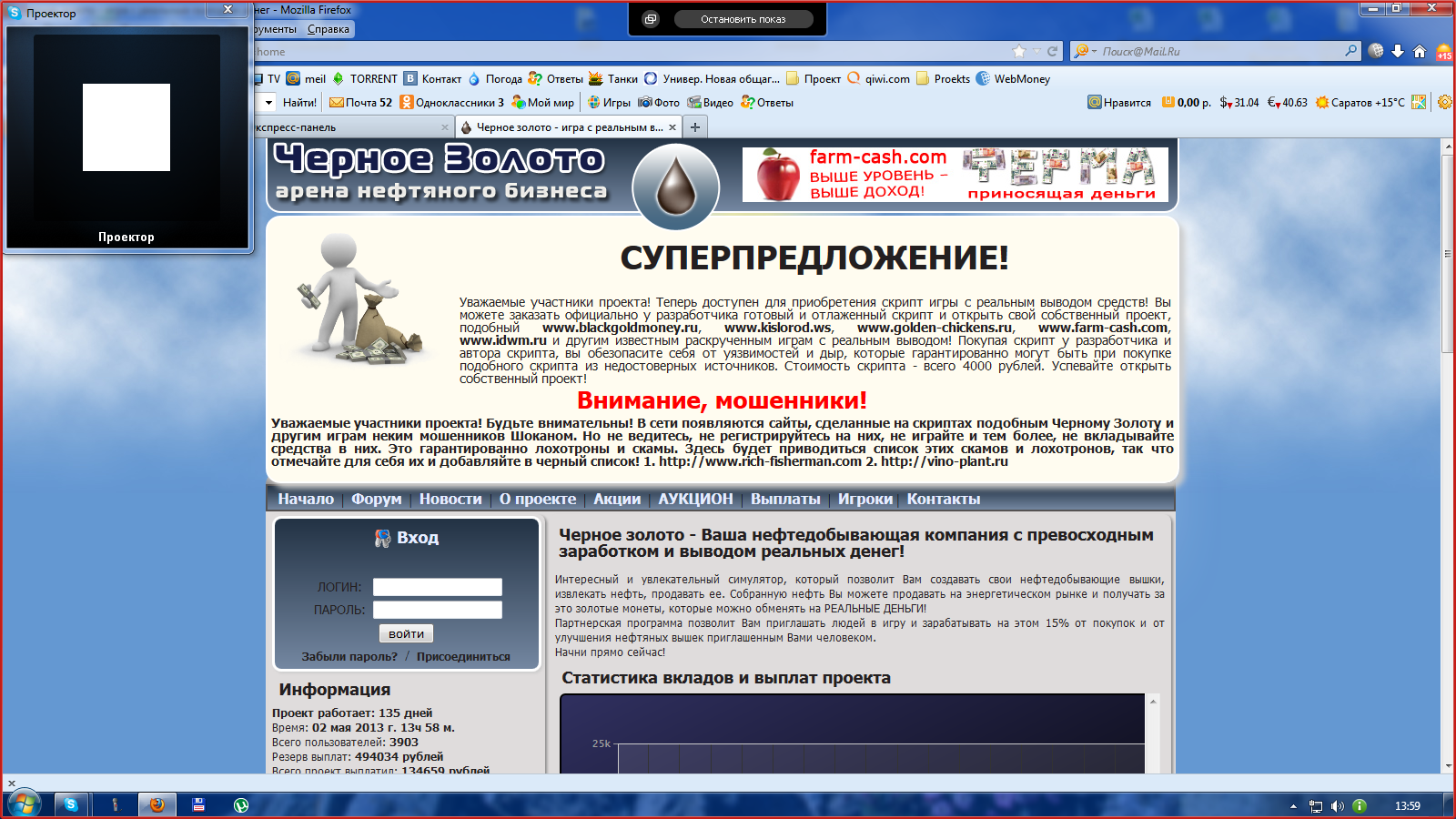Close the Черное золото tab
The width and height of the screenshot is (1456, 819).
point(672,127)
